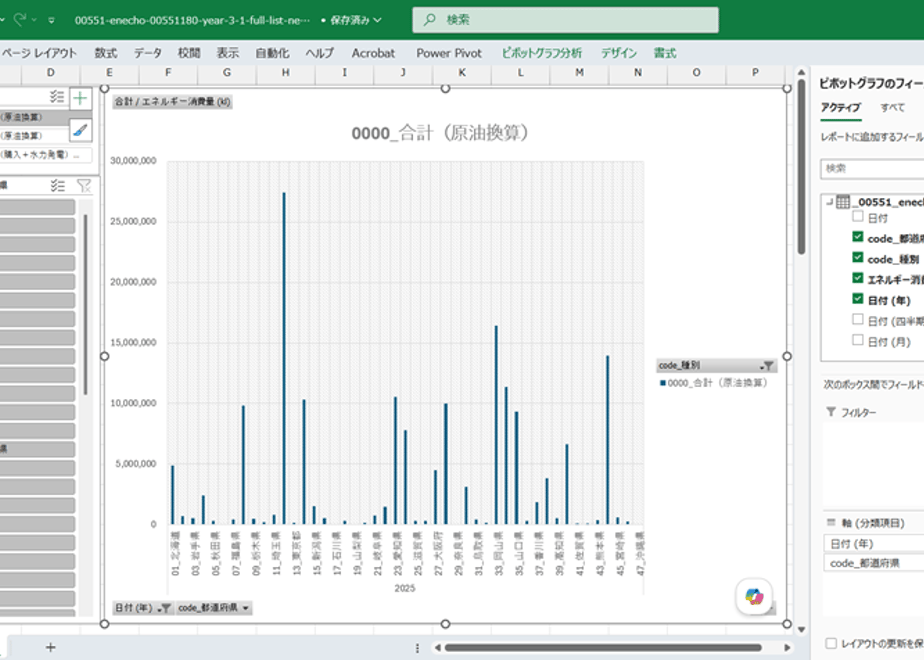
Task: Click the 軸 (分類項目) area icon
Action: click(x=831, y=522)
